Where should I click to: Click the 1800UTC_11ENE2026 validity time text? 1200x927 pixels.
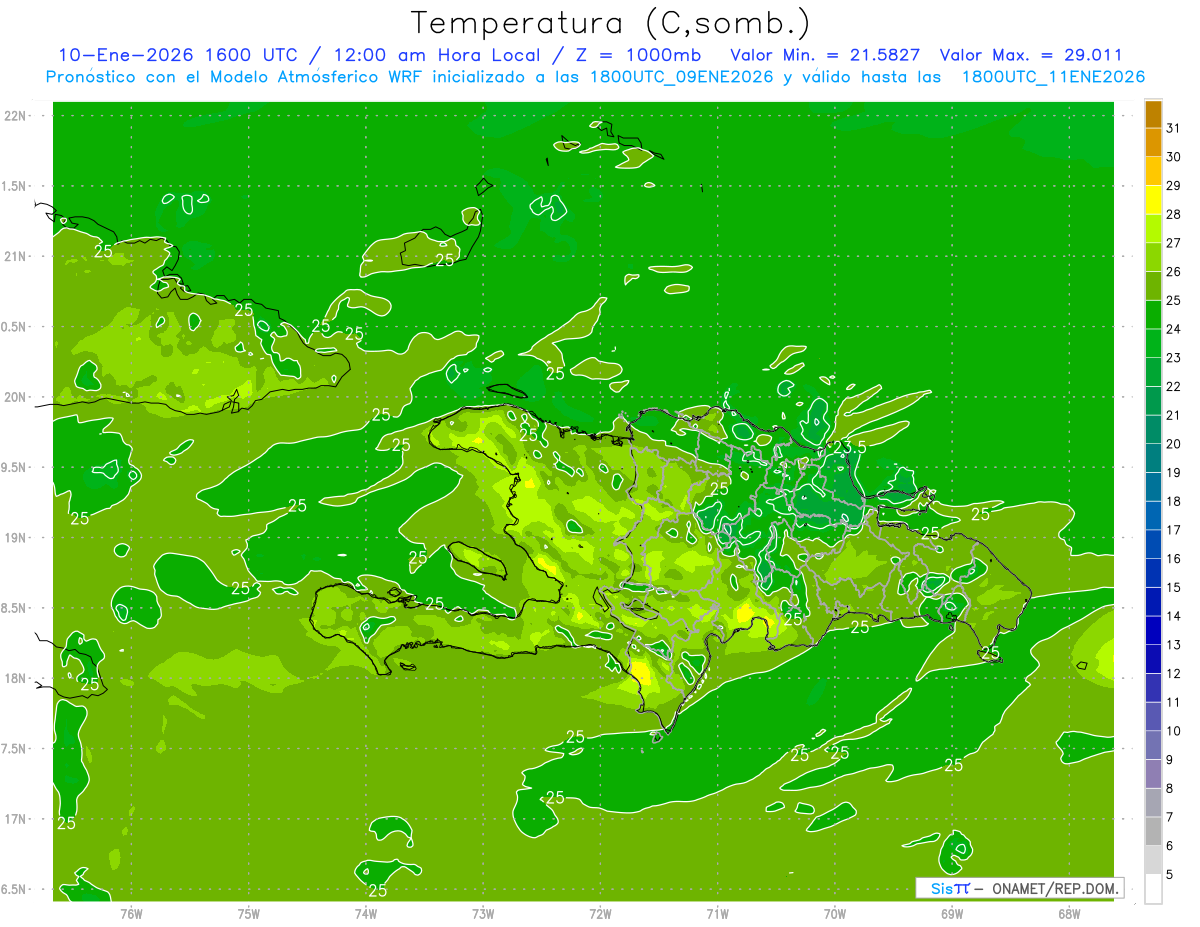[1052, 77]
